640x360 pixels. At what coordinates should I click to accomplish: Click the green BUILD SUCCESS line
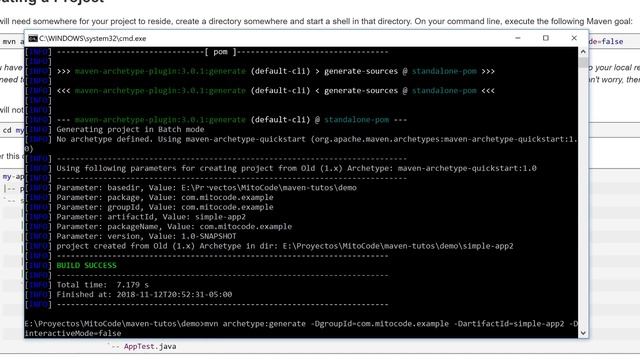coord(87,265)
